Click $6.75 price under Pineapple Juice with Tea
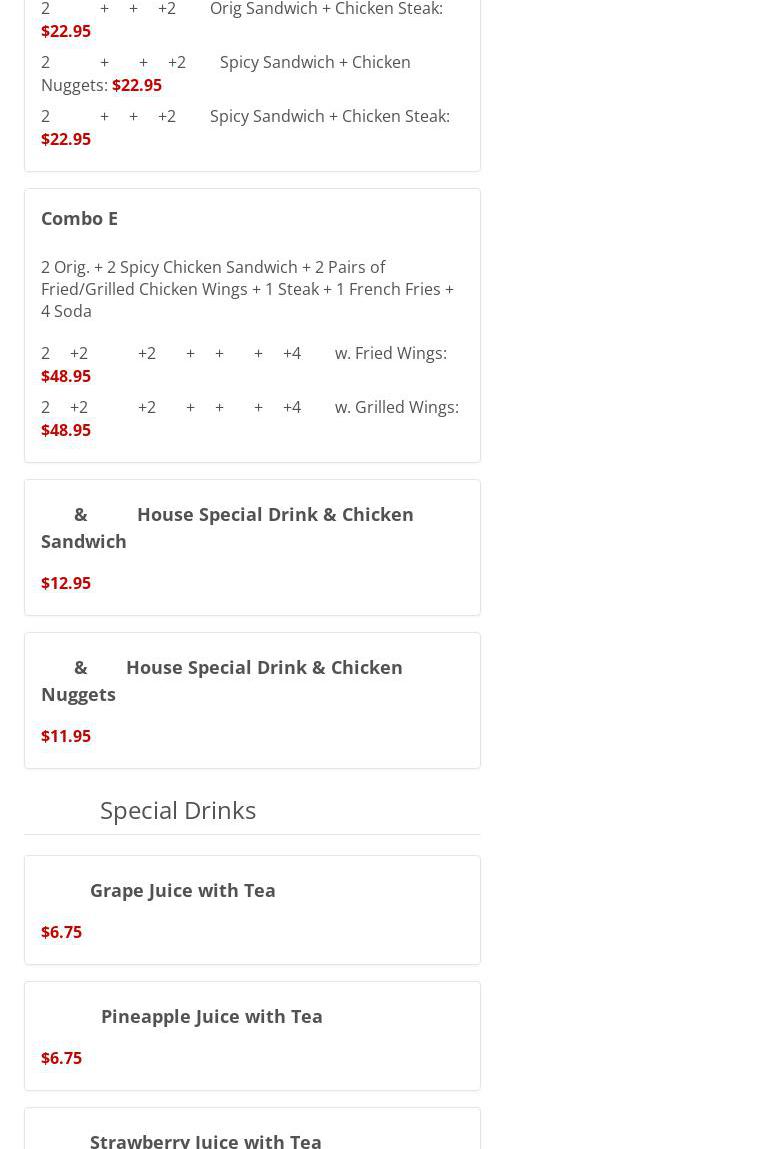Image resolution: width=770 pixels, height=1149 pixels. 61,1058
